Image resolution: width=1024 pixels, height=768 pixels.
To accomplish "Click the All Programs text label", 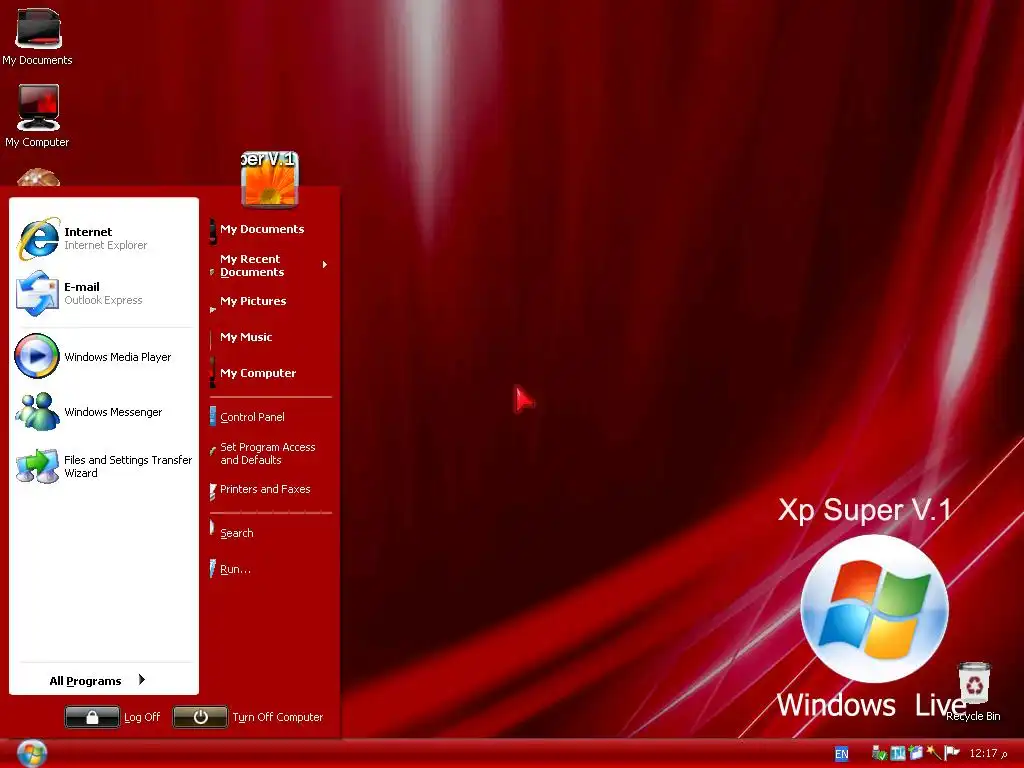I will [x=86, y=680].
